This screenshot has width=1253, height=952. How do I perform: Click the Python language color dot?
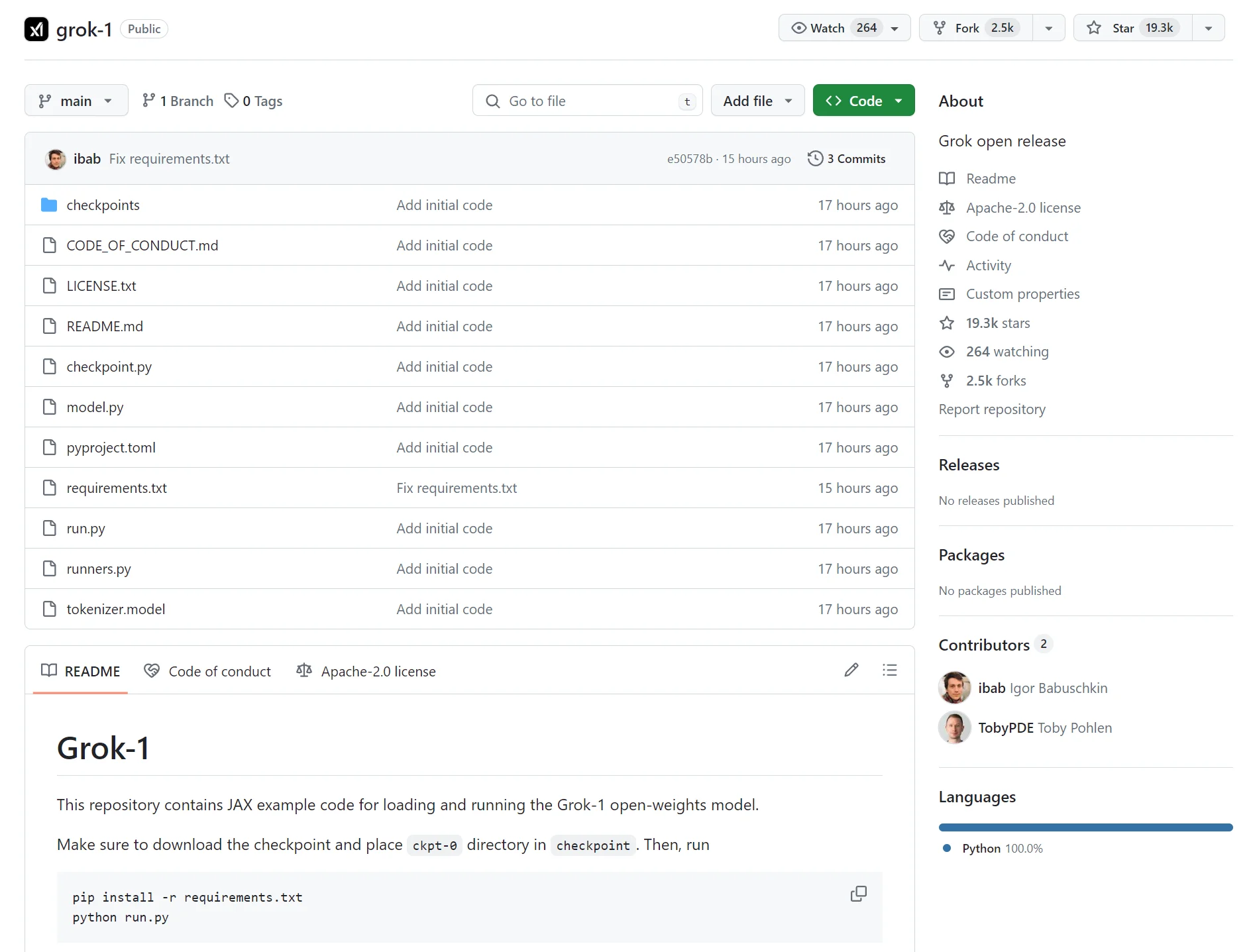[x=947, y=849]
